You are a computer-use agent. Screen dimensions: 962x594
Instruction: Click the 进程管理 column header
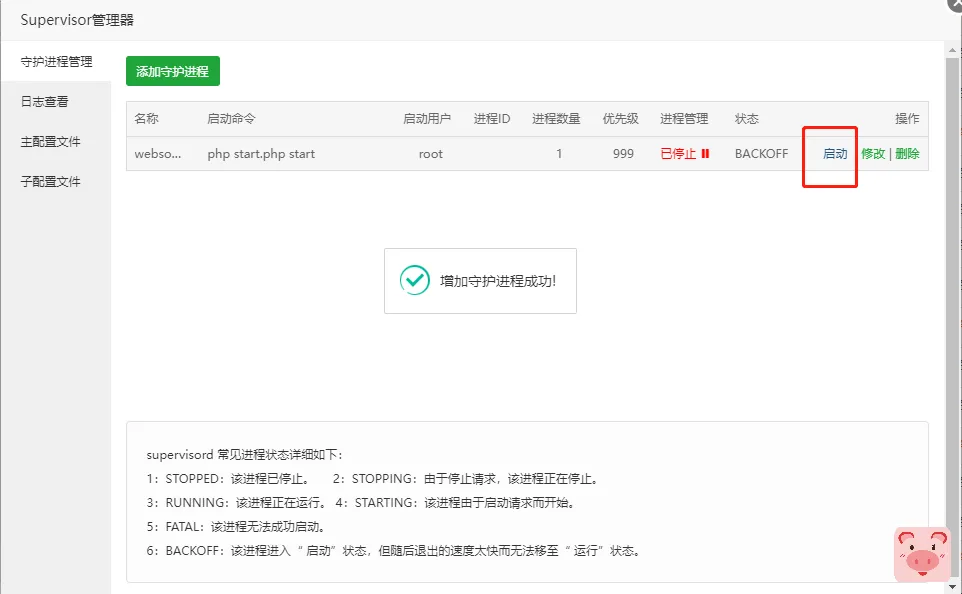pos(684,118)
